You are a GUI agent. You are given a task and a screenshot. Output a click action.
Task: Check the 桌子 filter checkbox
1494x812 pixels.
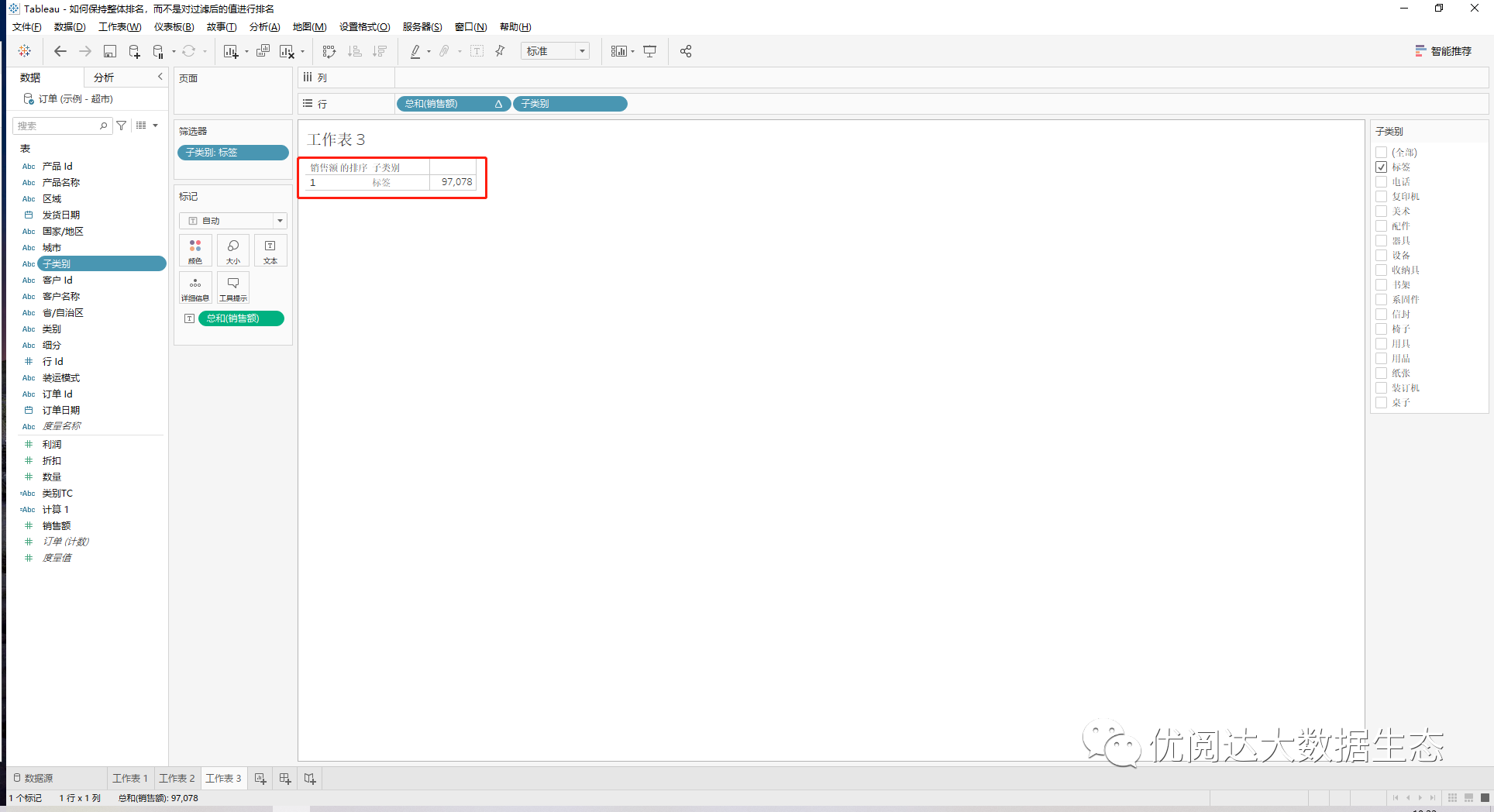(1381, 403)
